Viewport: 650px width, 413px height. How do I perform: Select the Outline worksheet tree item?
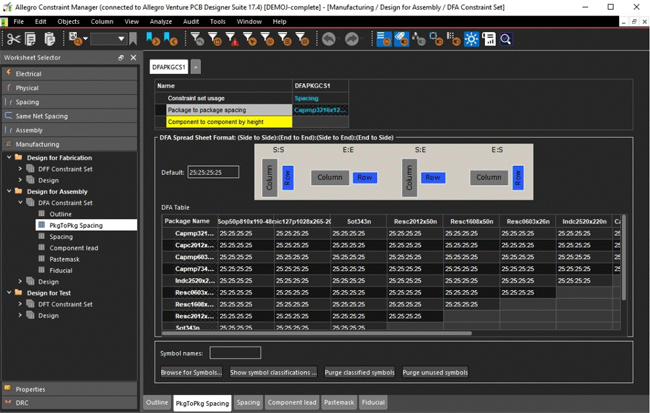pyautogui.click(x=61, y=214)
